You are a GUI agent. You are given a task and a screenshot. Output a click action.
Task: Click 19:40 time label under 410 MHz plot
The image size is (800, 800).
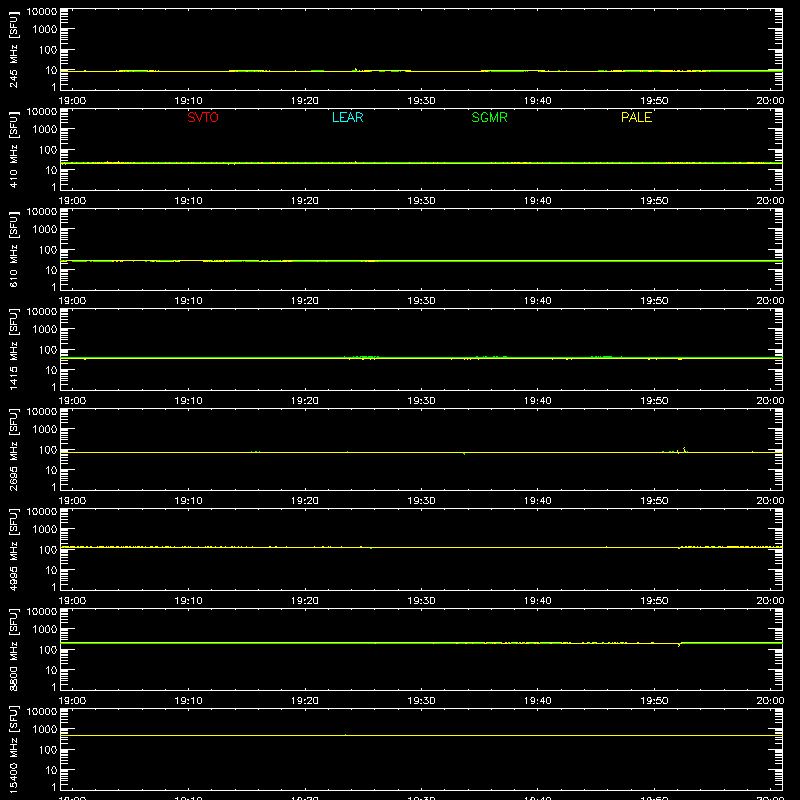click(537, 201)
